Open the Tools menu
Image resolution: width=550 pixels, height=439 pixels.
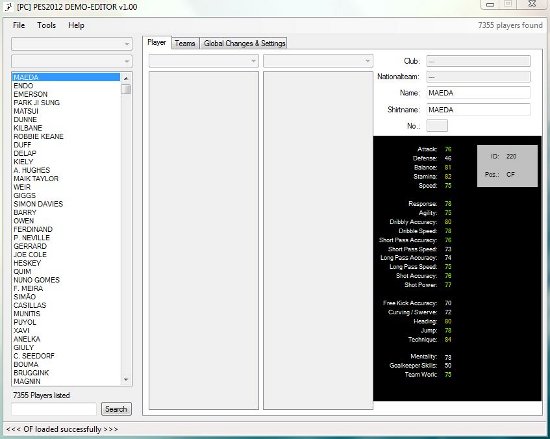tap(46, 25)
